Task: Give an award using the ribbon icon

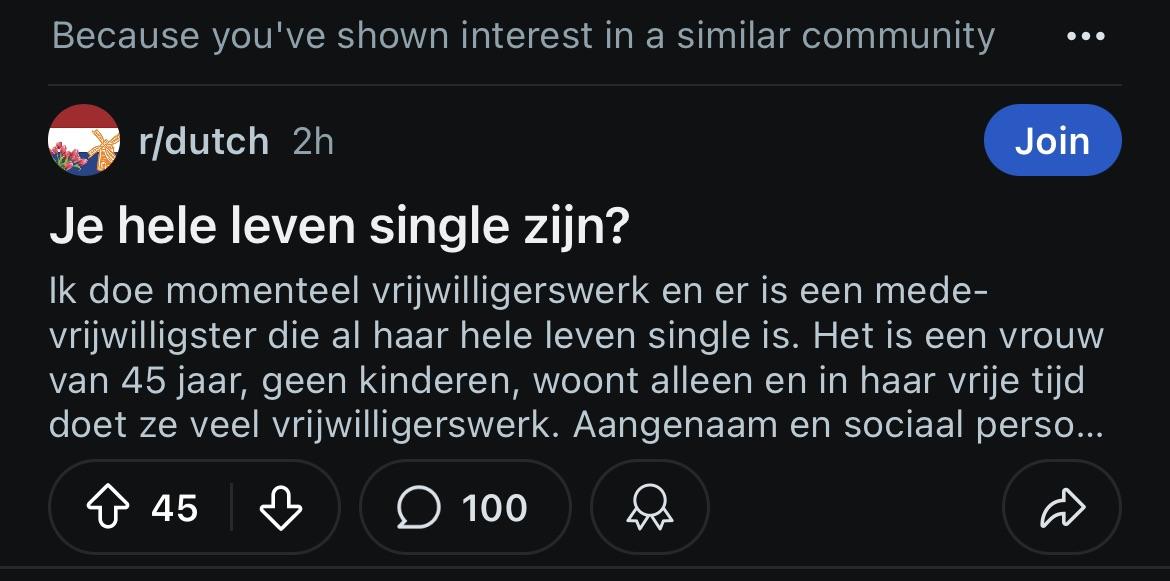Action: [x=649, y=508]
